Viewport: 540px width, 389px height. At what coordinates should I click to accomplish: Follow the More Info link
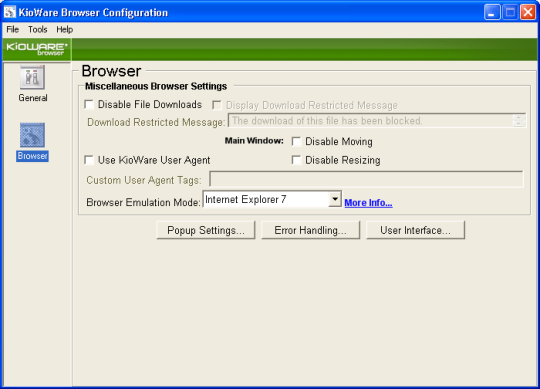[x=368, y=203]
